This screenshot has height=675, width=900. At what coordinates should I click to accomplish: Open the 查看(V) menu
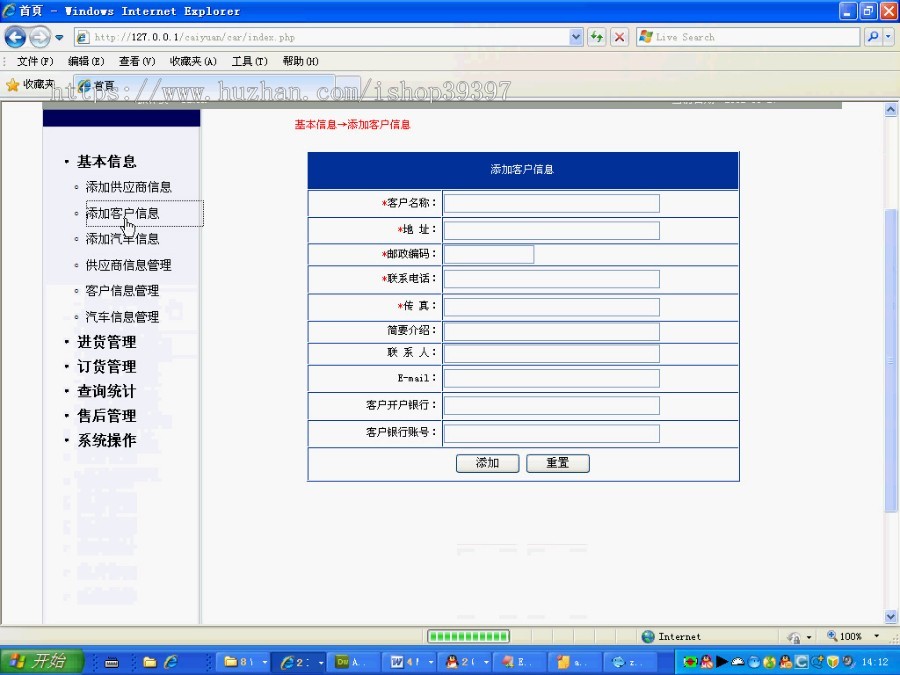point(137,61)
